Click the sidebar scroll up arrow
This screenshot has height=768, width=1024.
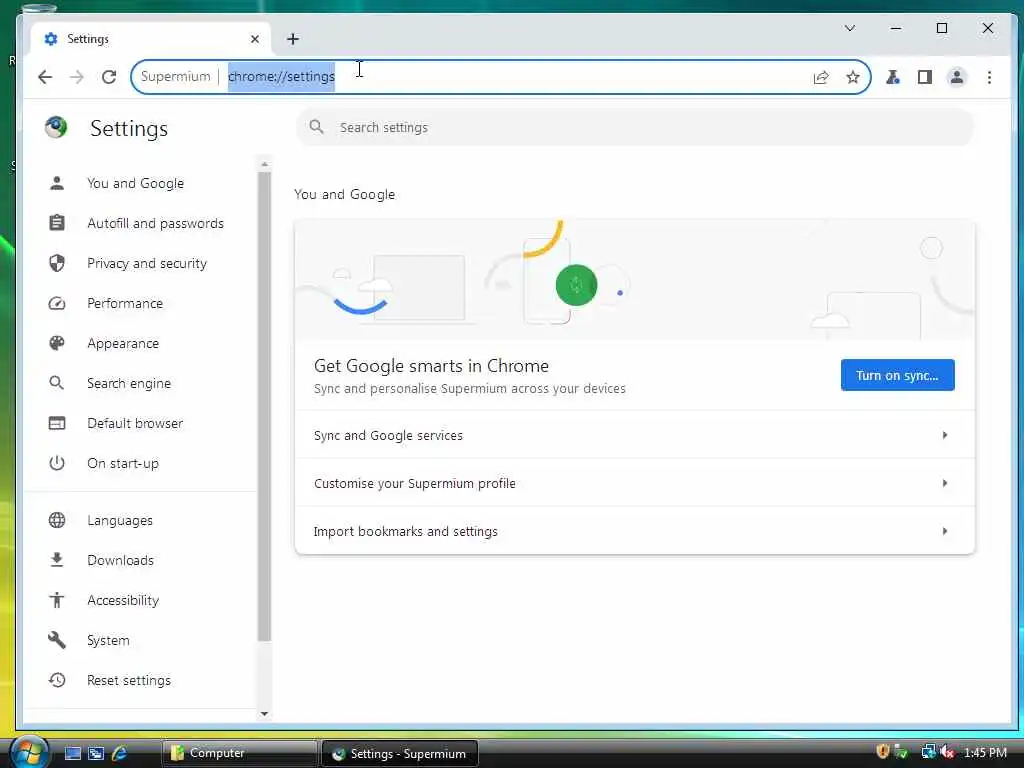(x=264, y=164)
